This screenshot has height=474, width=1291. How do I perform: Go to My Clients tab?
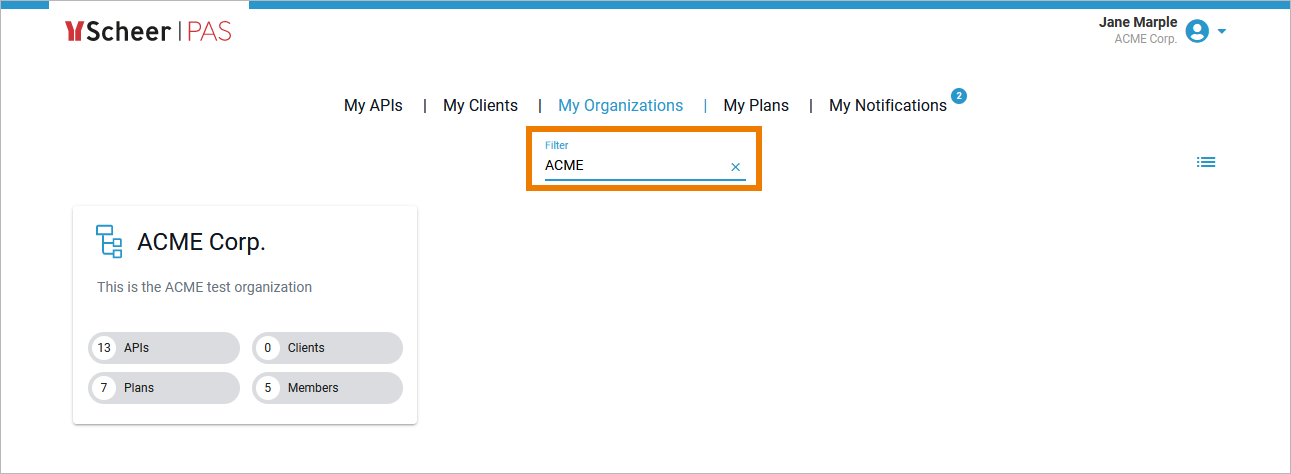(480, 105)
